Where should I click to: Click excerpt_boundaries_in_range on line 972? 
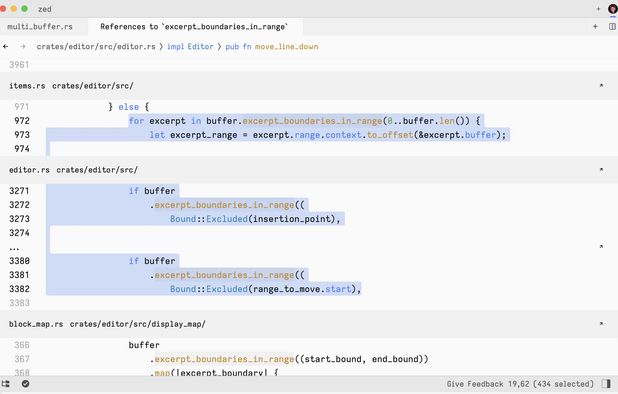point(312,121)
